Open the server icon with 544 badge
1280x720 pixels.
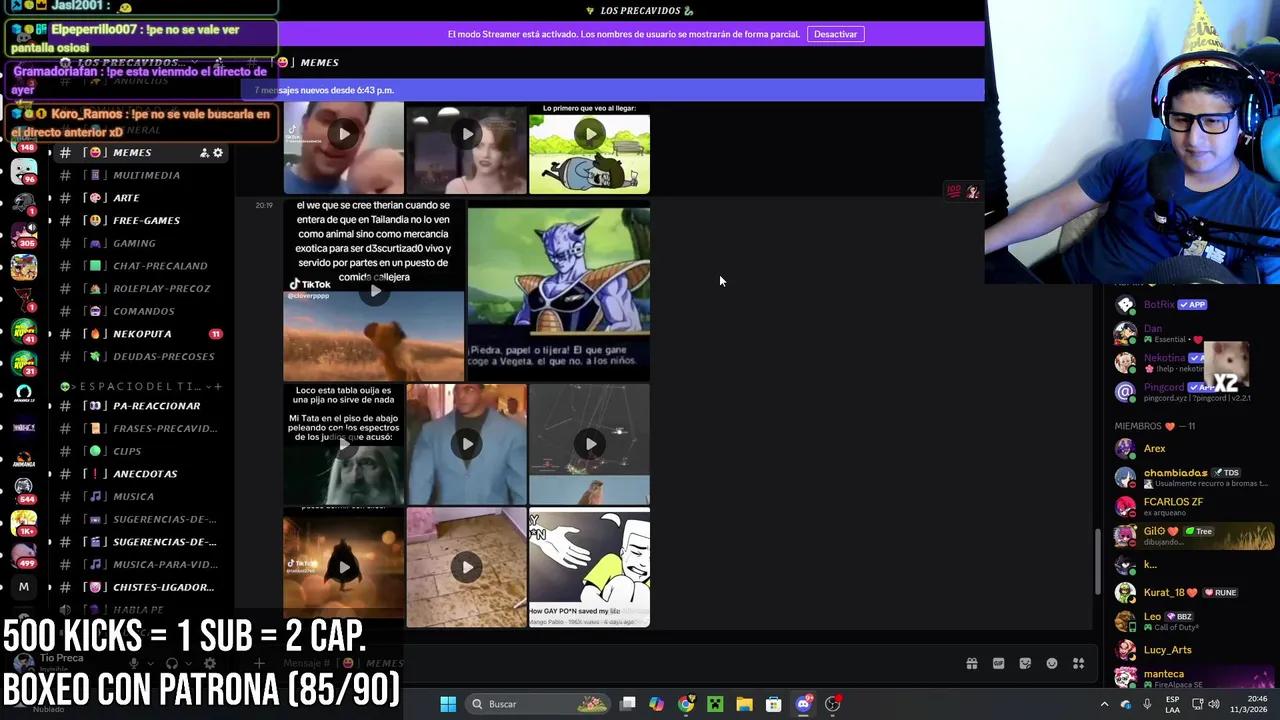click(24, 490)
